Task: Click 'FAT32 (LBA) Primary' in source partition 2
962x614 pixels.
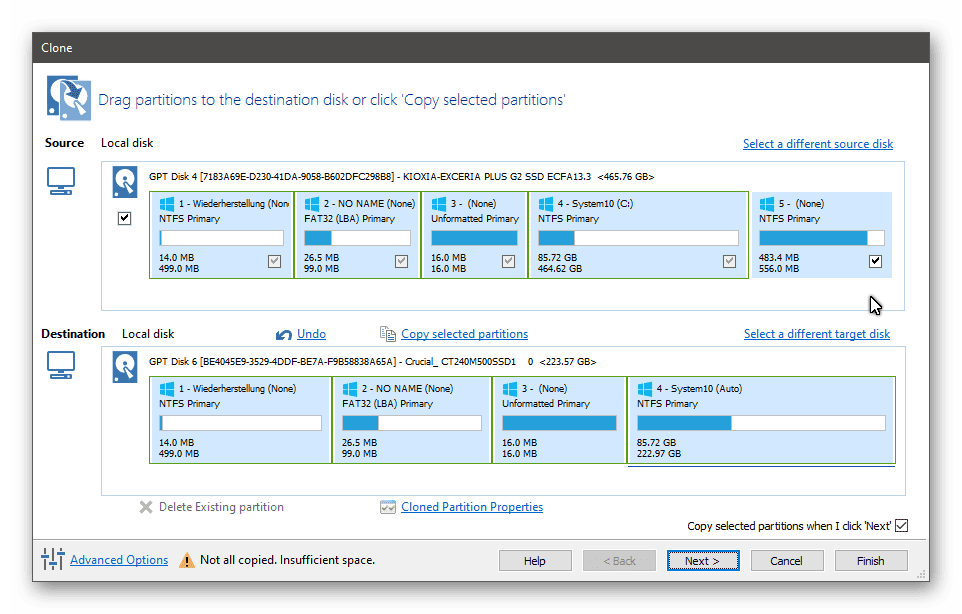Action: click(350, 219)
